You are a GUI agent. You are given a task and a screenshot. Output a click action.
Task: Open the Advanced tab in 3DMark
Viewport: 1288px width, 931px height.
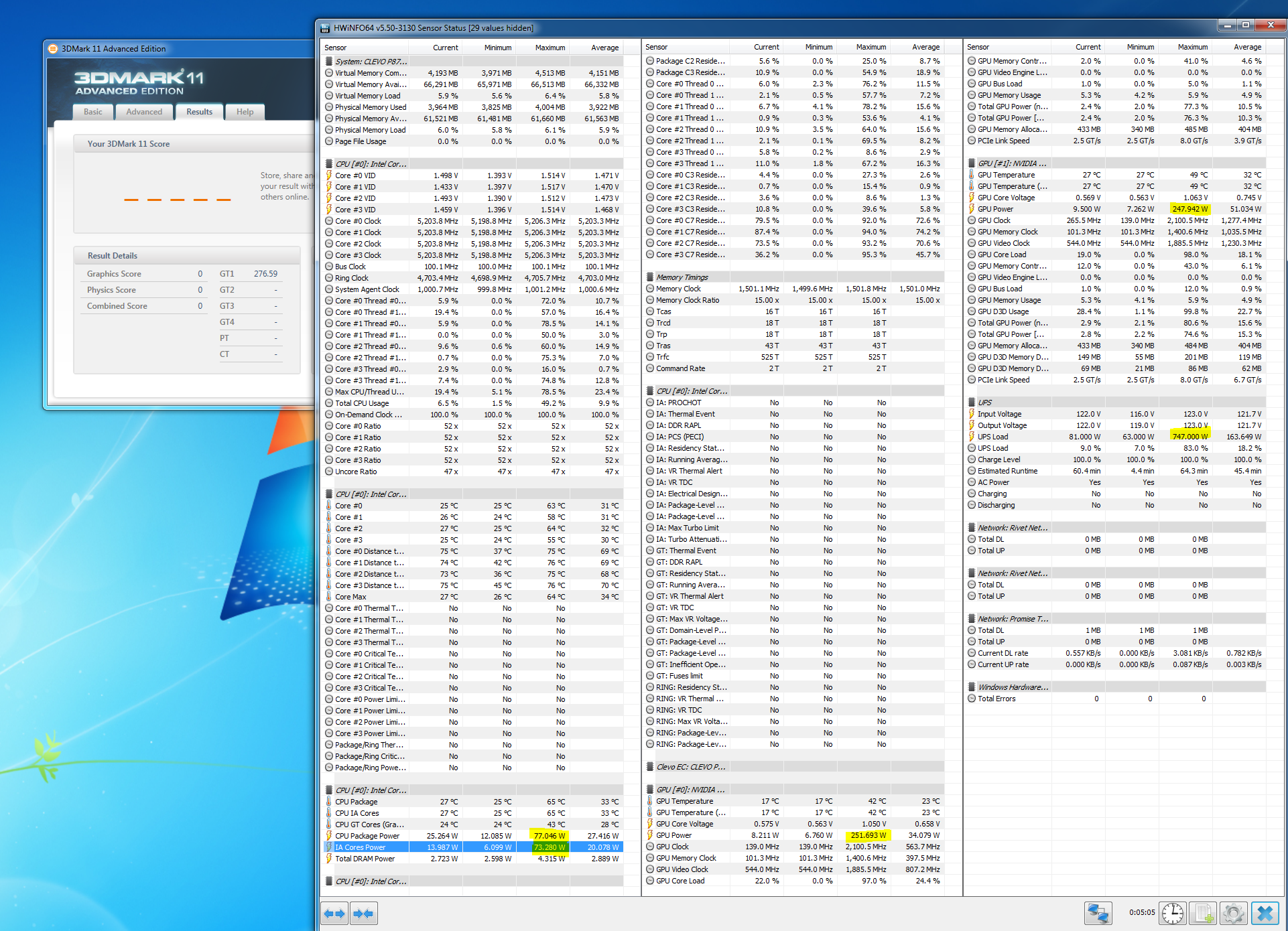click(144, 112)
